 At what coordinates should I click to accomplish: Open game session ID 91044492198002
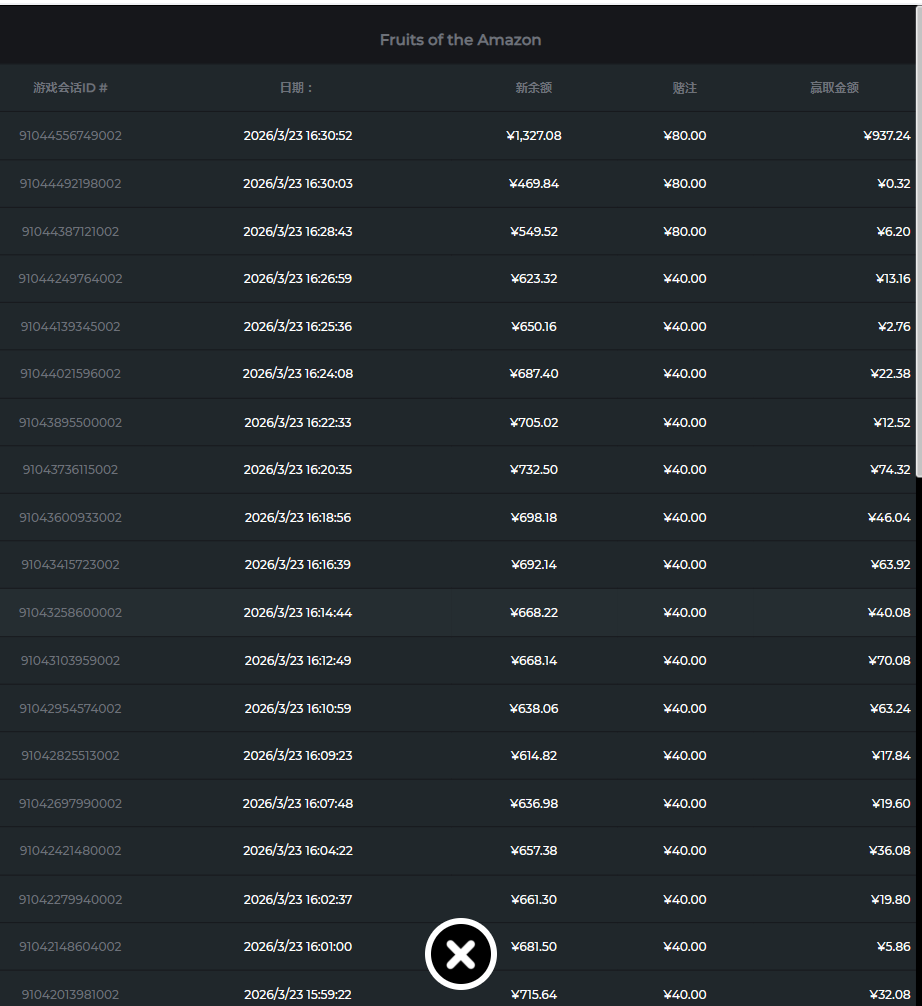(x=70, y=184)
